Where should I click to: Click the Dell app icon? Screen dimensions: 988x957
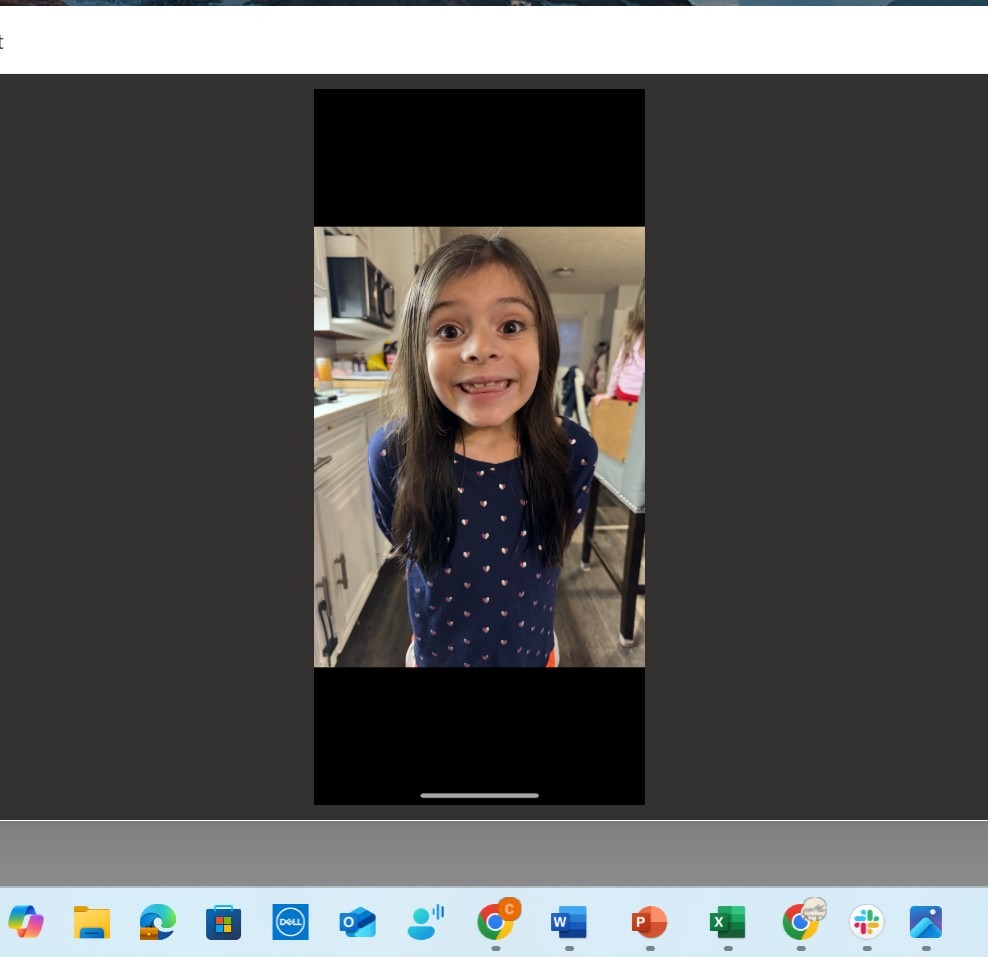[x=291, y=921]
